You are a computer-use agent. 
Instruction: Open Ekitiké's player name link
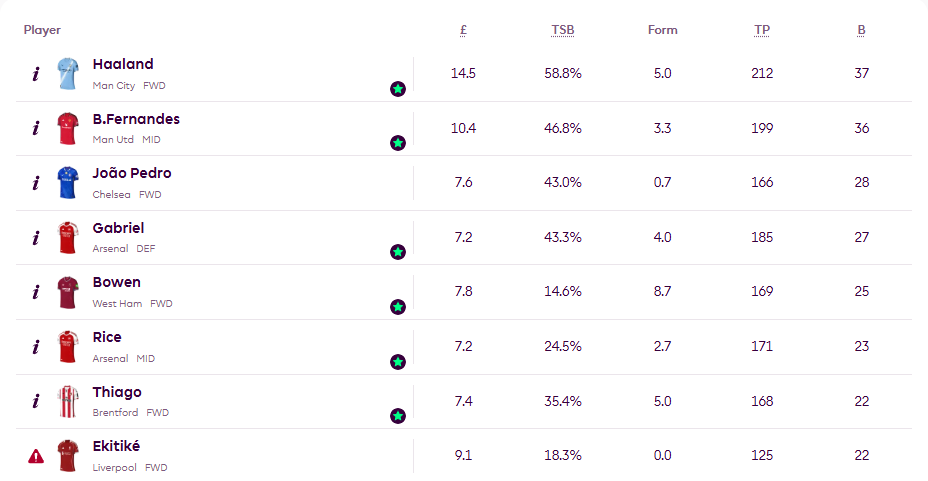(x=118, y=447)
